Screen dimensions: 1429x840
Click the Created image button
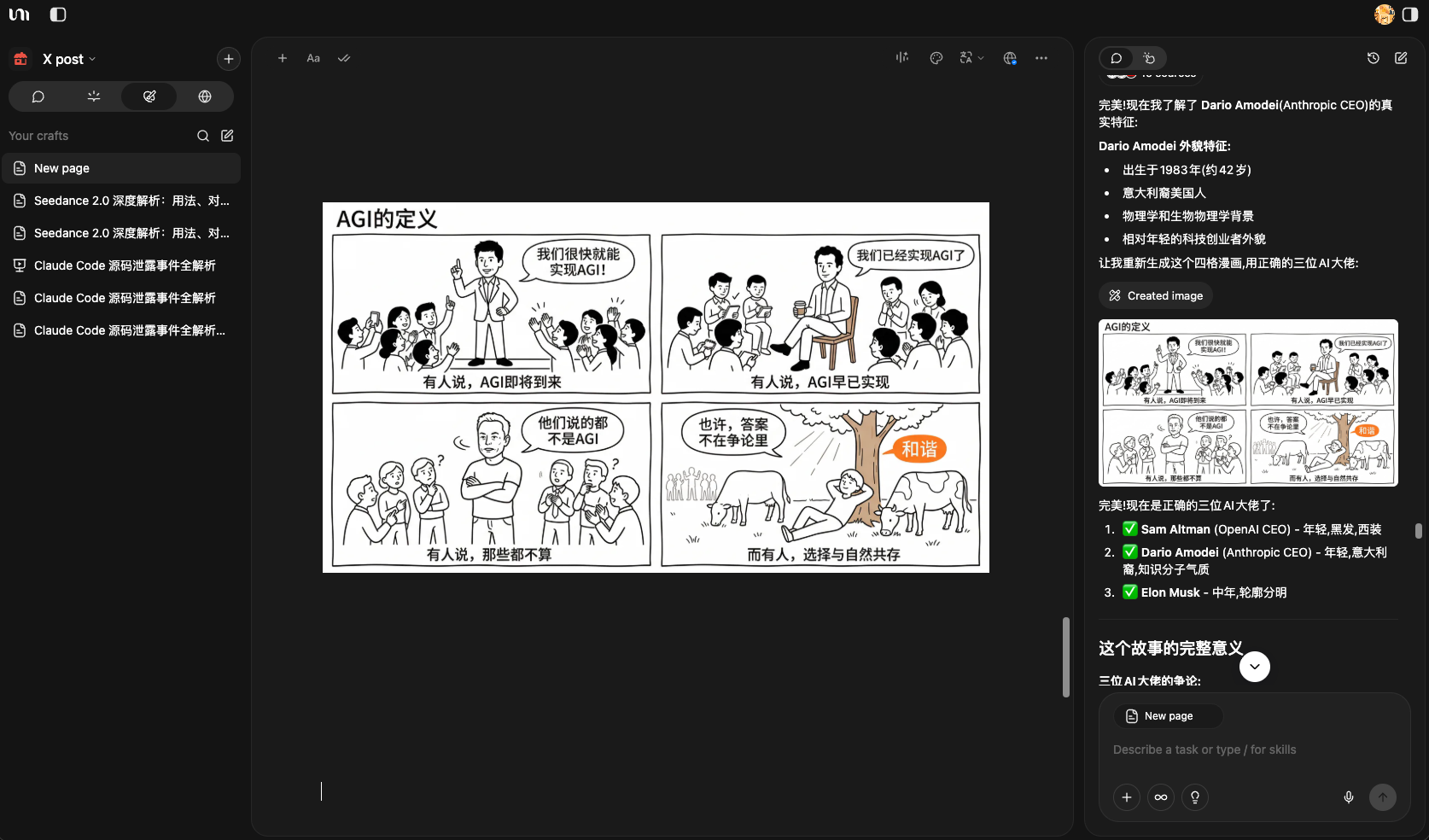pos(1156,295)
